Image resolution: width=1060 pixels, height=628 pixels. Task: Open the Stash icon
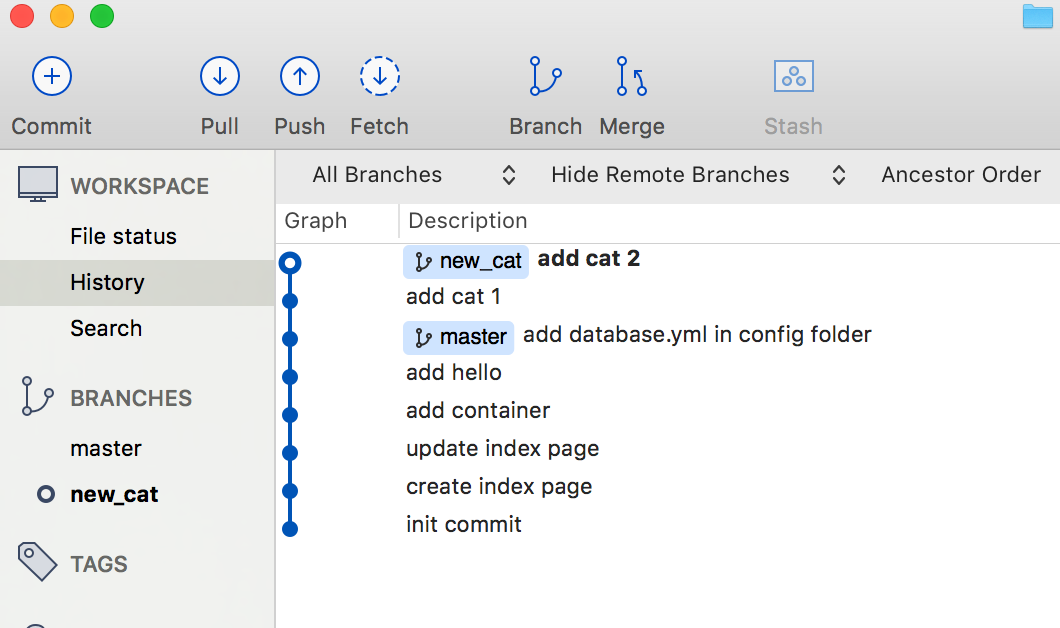click(793, 76)
